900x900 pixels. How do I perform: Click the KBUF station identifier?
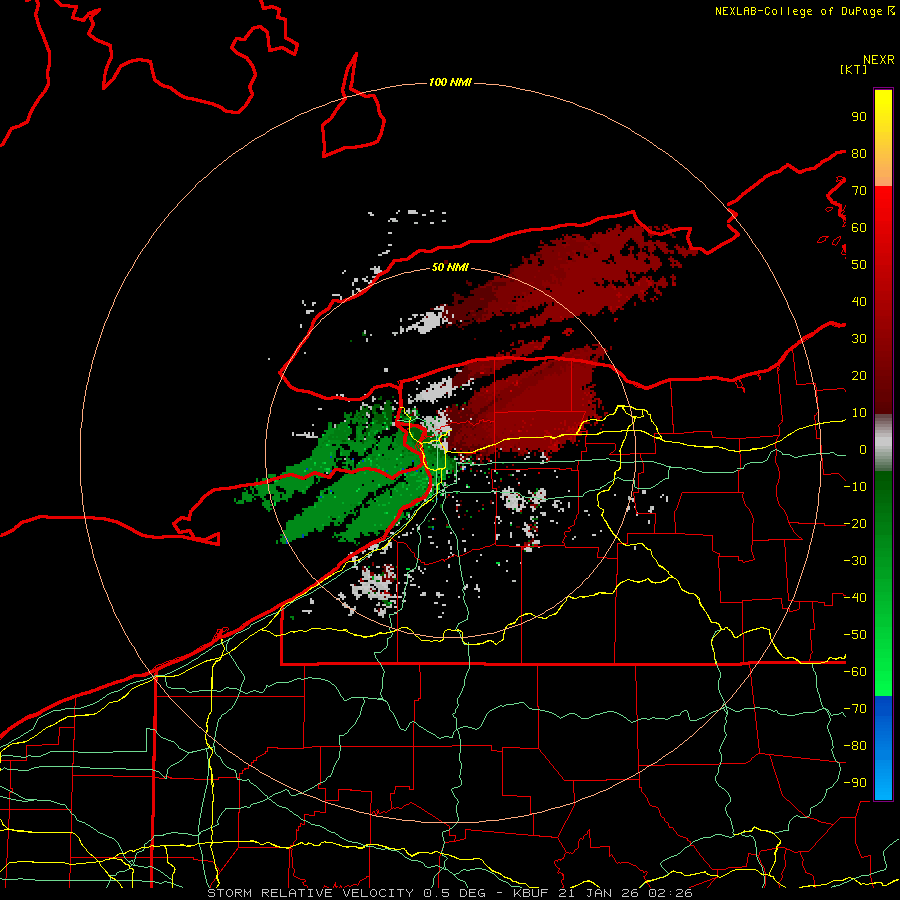(x=530, y=893)
